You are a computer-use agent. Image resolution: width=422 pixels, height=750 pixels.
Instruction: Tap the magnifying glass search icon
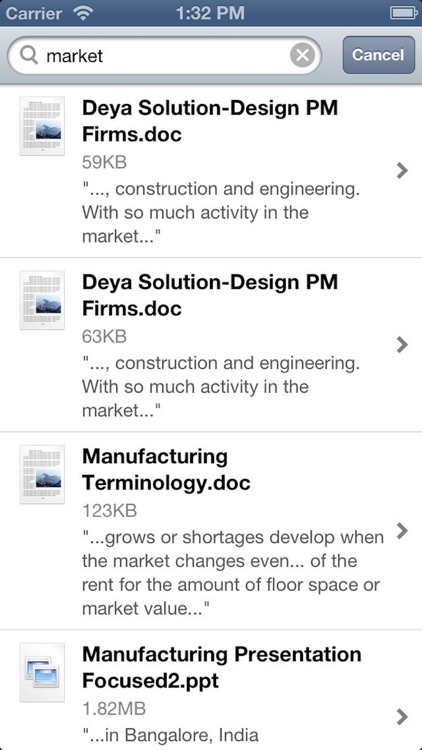[30, 56]
